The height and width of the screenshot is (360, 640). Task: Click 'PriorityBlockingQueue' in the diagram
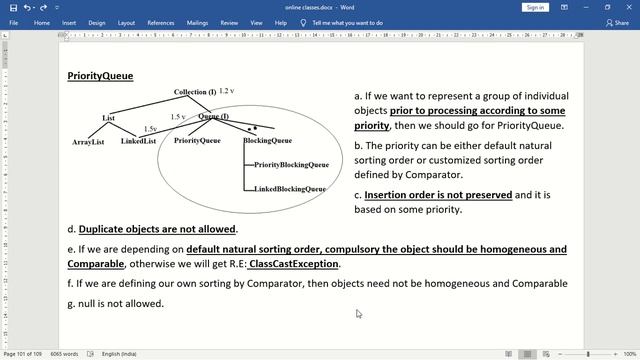(291, 165)
